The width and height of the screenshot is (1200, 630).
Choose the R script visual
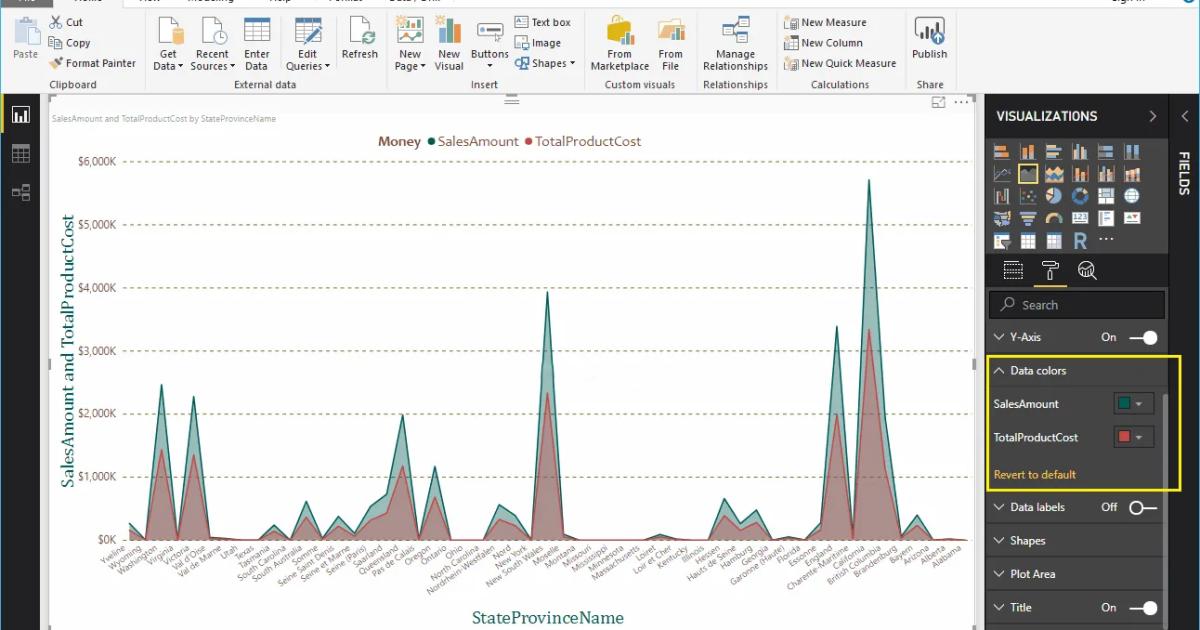(x=1080, y=240)
